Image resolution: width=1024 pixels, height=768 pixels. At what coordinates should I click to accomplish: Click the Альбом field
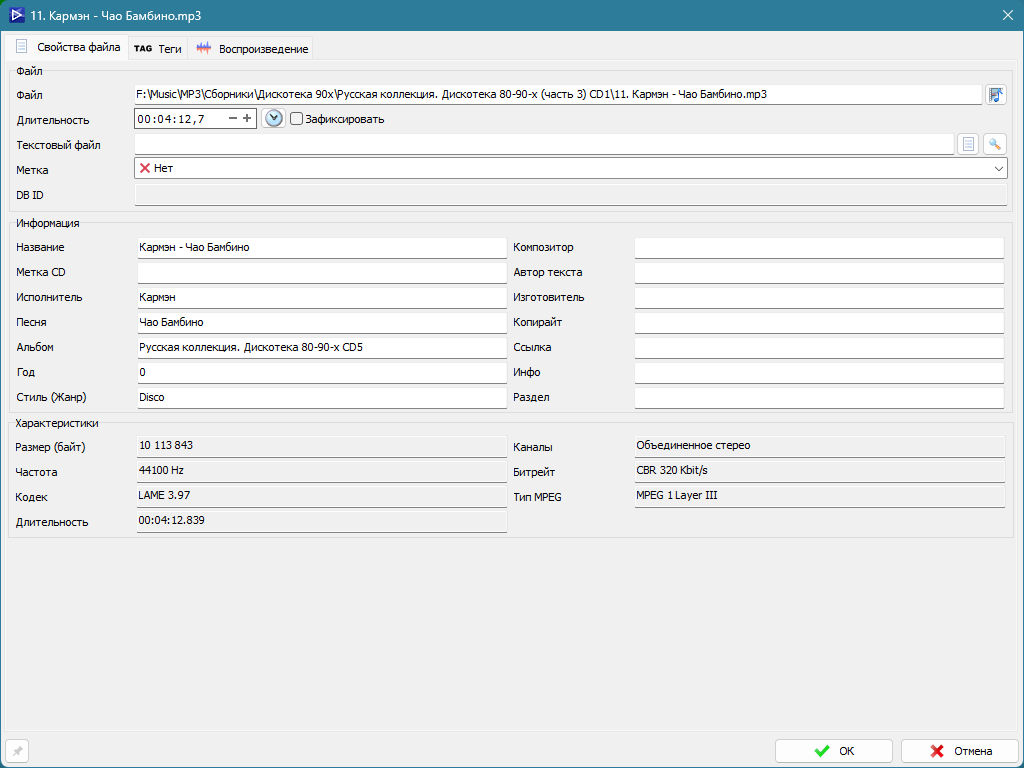(x=322, y=347)
